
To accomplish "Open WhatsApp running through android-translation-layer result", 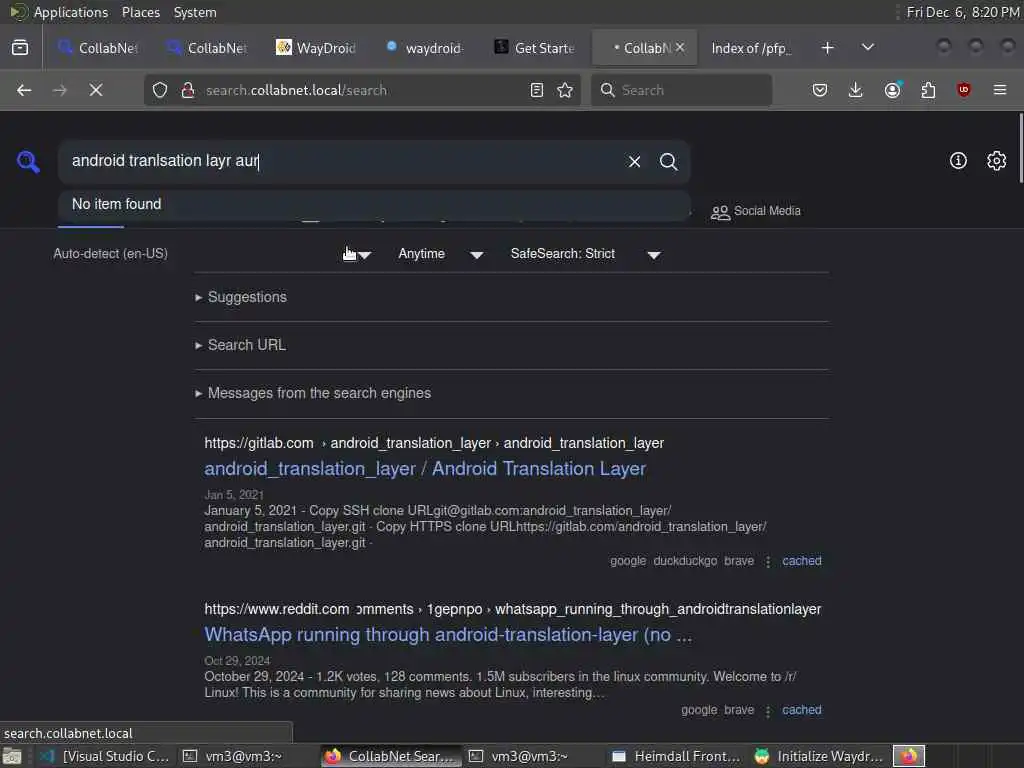I will point(448,634).
